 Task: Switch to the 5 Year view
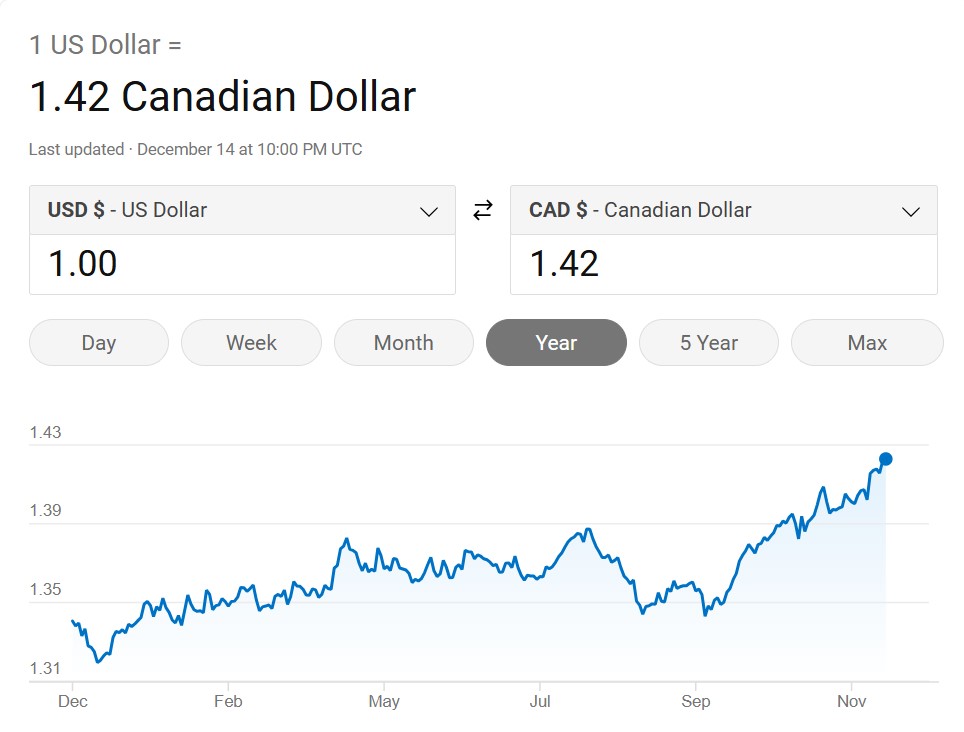(x=708, y=343)
